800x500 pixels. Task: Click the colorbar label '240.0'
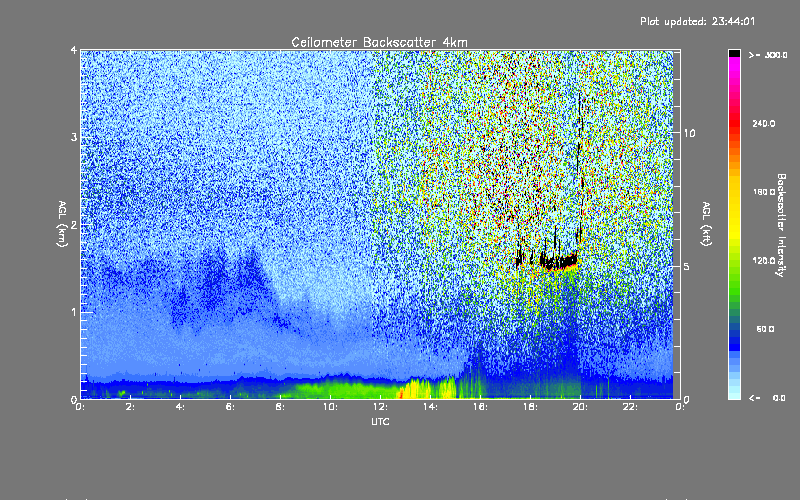click(764, 123)
